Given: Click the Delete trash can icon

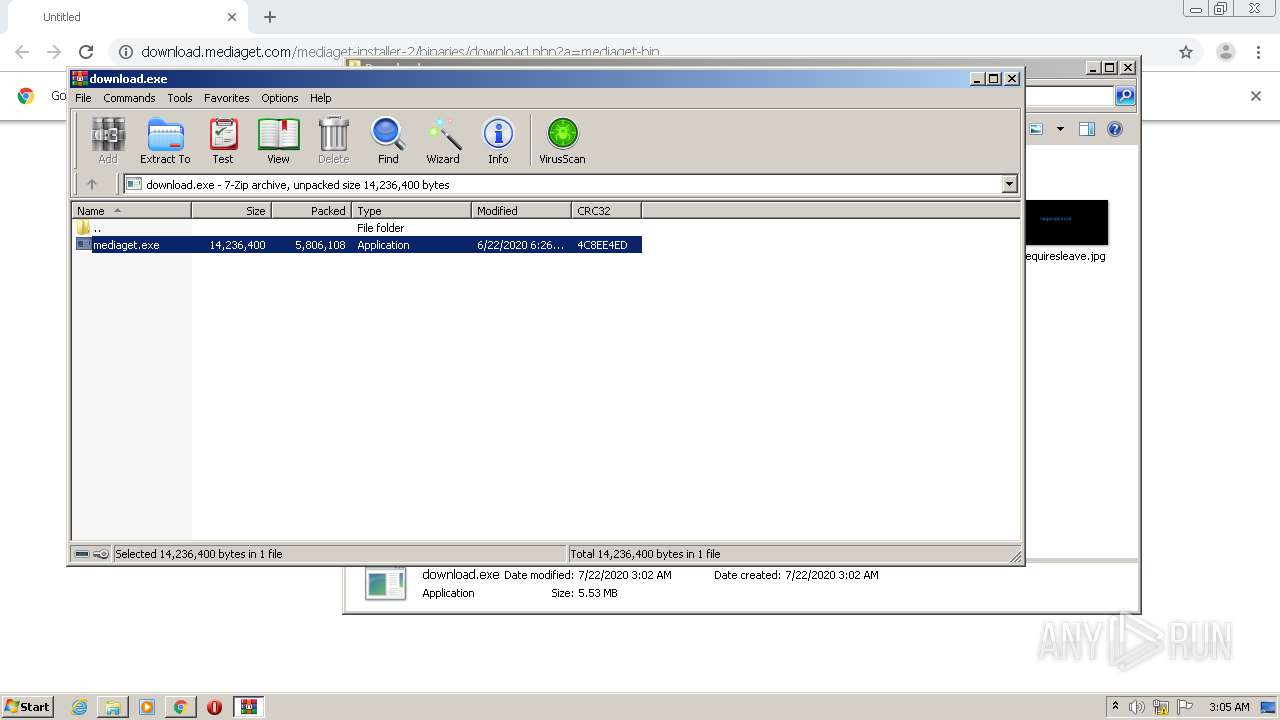Looking at the screenshot, I should (333, 140).
